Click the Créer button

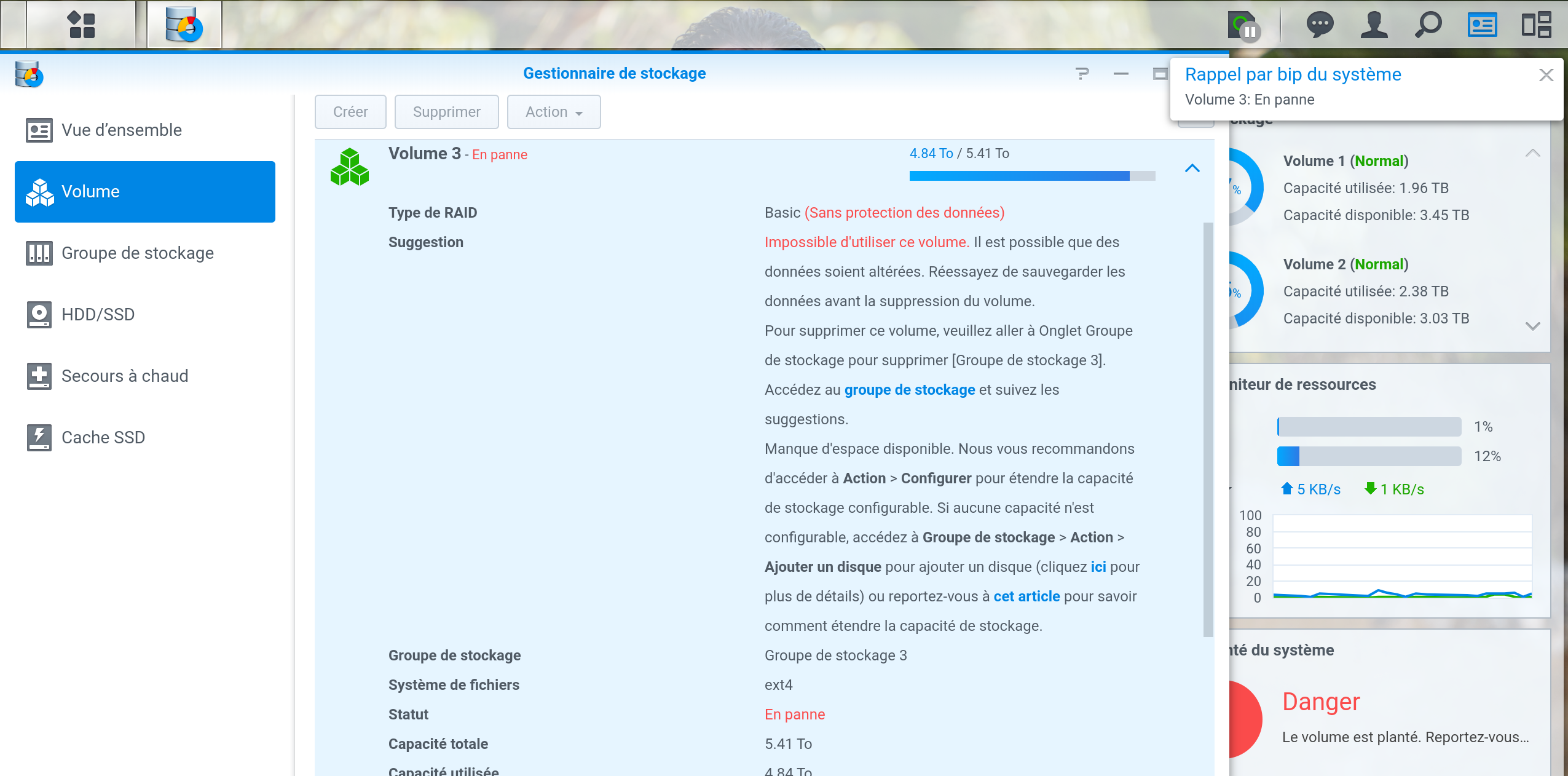(350, 112)
